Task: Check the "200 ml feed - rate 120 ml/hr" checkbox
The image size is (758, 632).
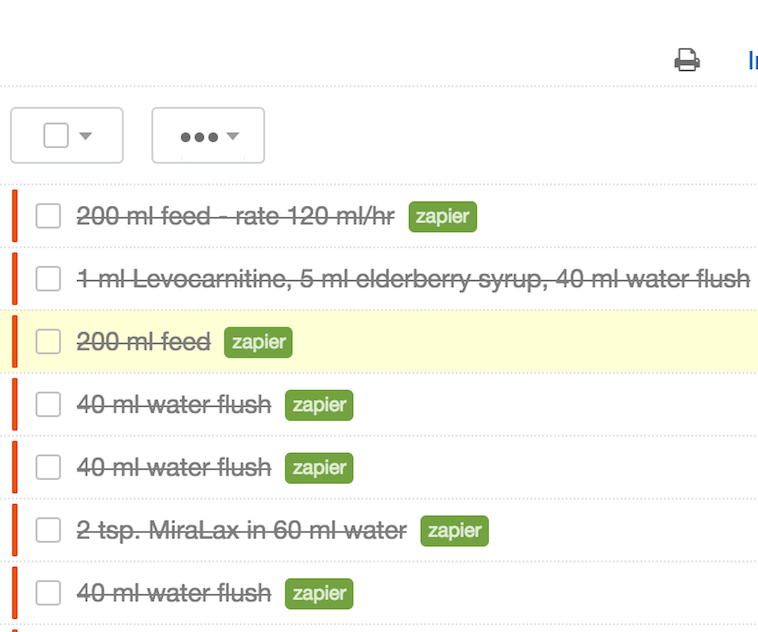Action: pos(48,216)
